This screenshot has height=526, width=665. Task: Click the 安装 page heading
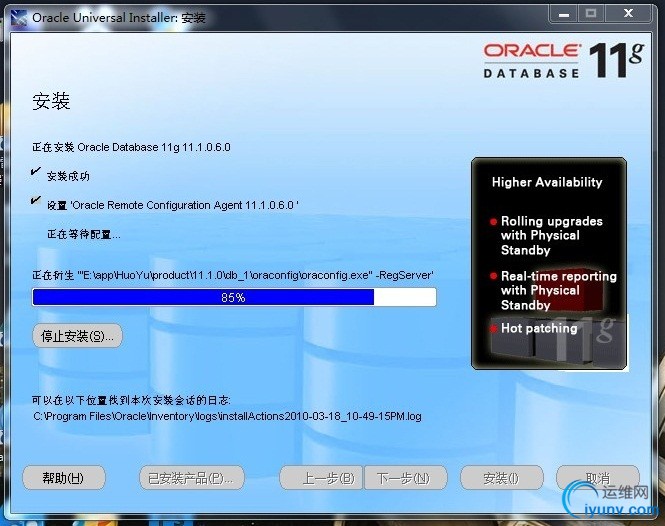[51, 101]
